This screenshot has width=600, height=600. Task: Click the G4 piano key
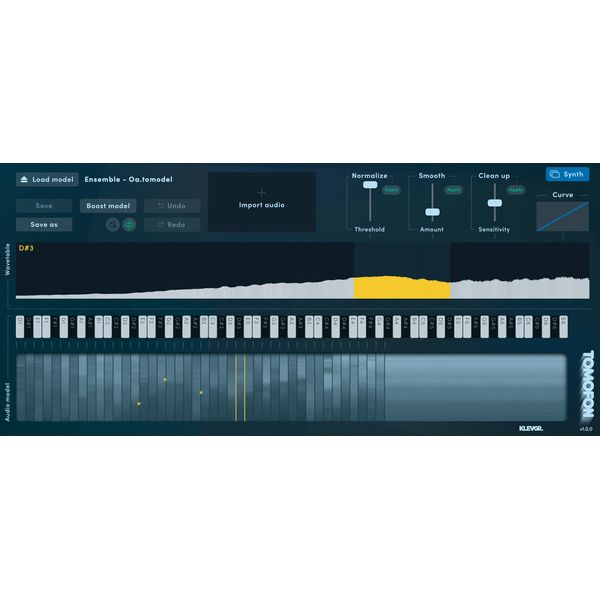click(379, 327)
